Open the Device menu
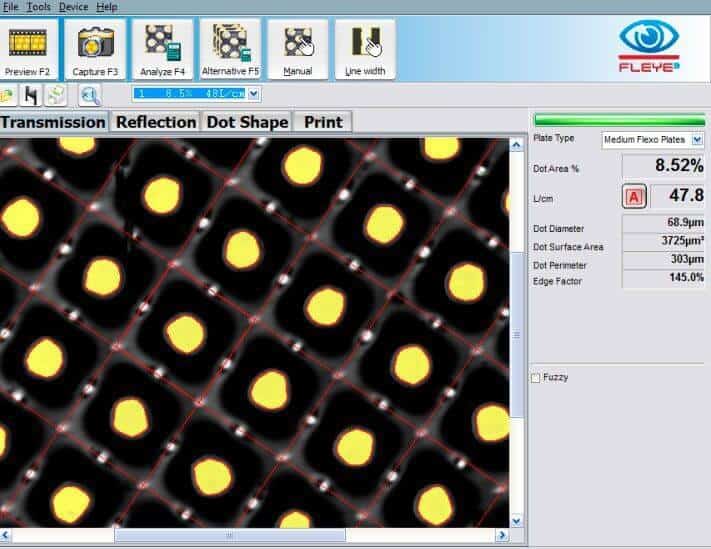The image size is (711, 549). tap(73, 7)
